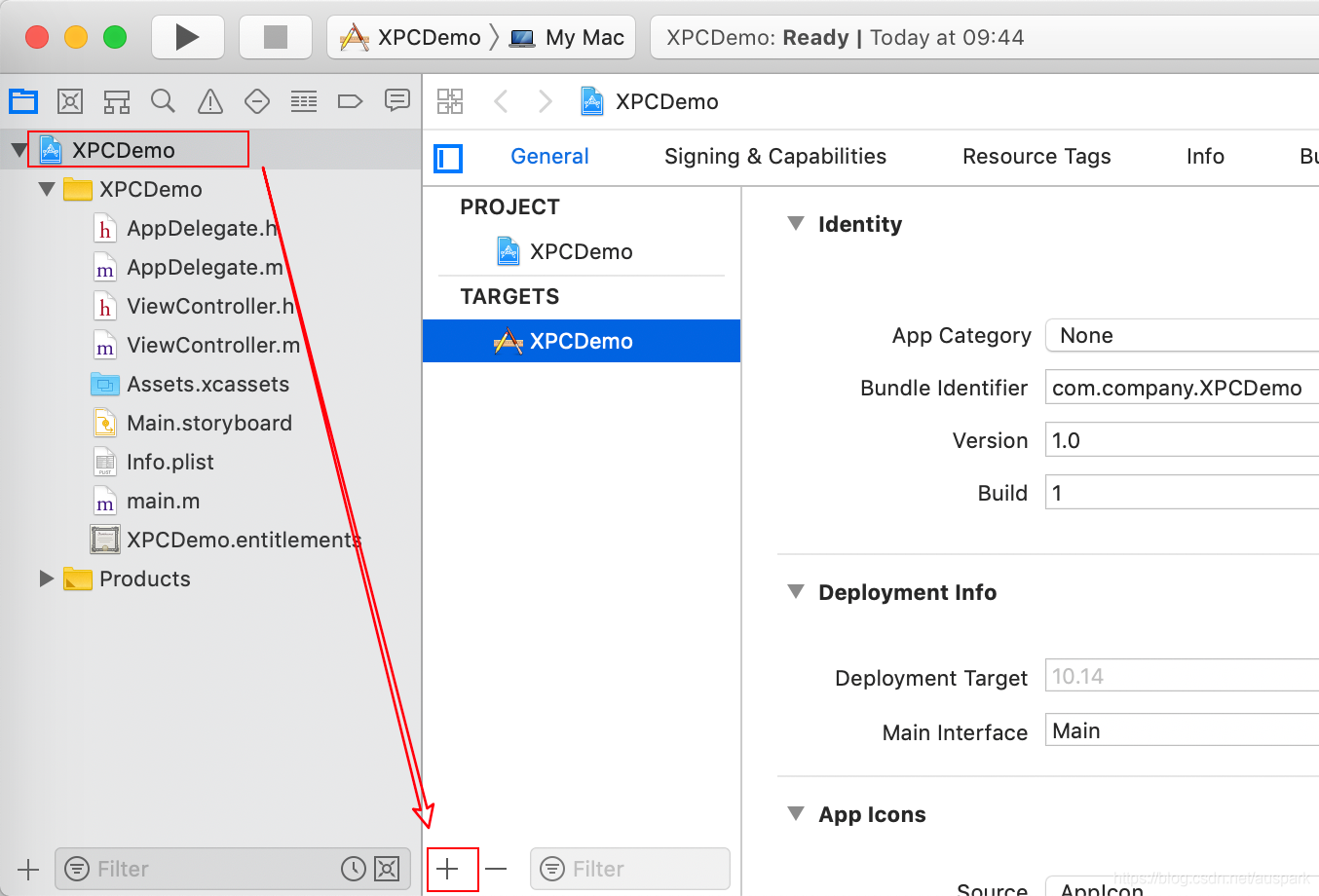This screenshot has width=1319, height=896.
Task: Click XPCDemo in the editor jump bar
Action: tap(650, 101)
